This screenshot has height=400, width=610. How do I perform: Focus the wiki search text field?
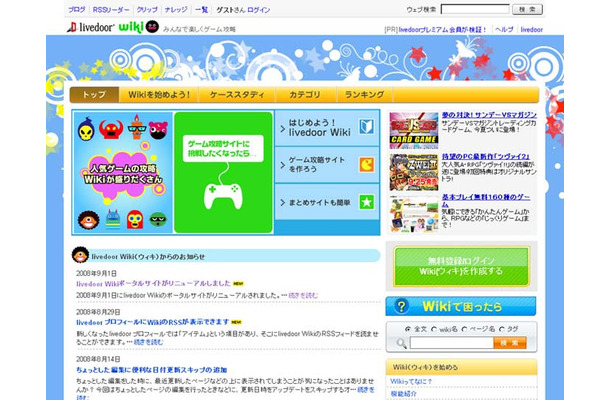(451, 343)
